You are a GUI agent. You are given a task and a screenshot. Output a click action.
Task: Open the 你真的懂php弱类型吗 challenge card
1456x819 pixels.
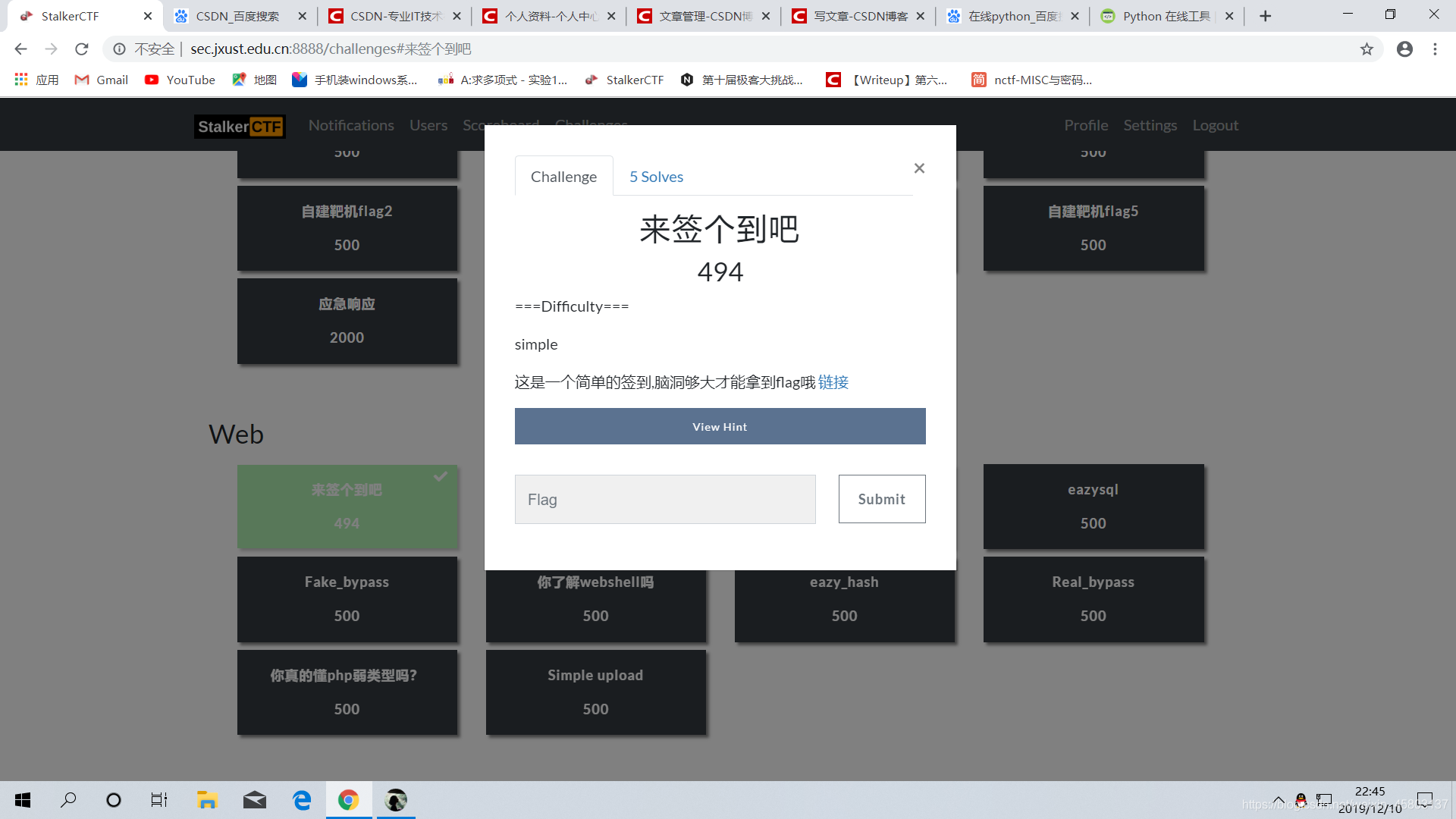[x=347, y=692]
